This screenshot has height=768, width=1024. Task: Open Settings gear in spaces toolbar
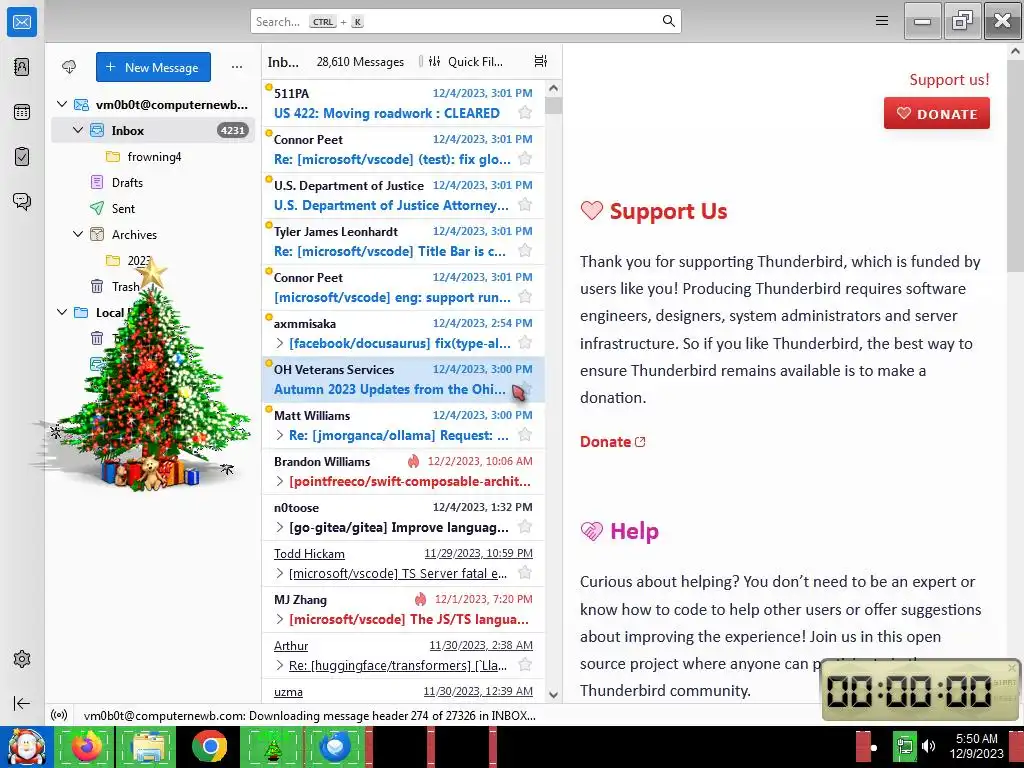click(22, 659)
